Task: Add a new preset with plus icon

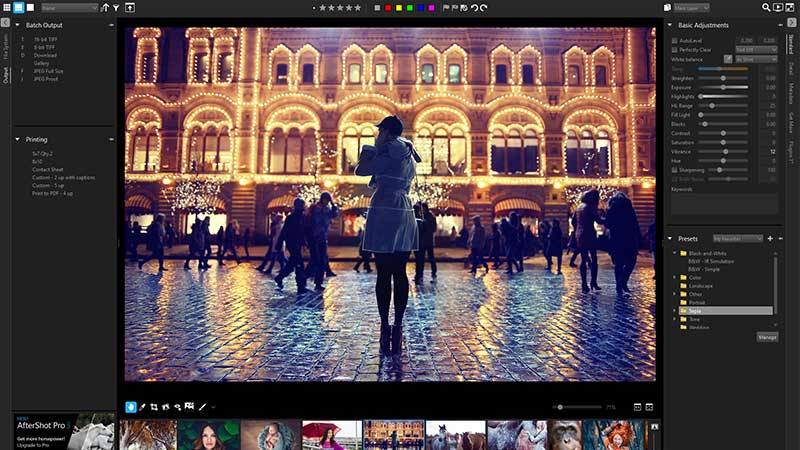Action: click(x=770, y=238)
